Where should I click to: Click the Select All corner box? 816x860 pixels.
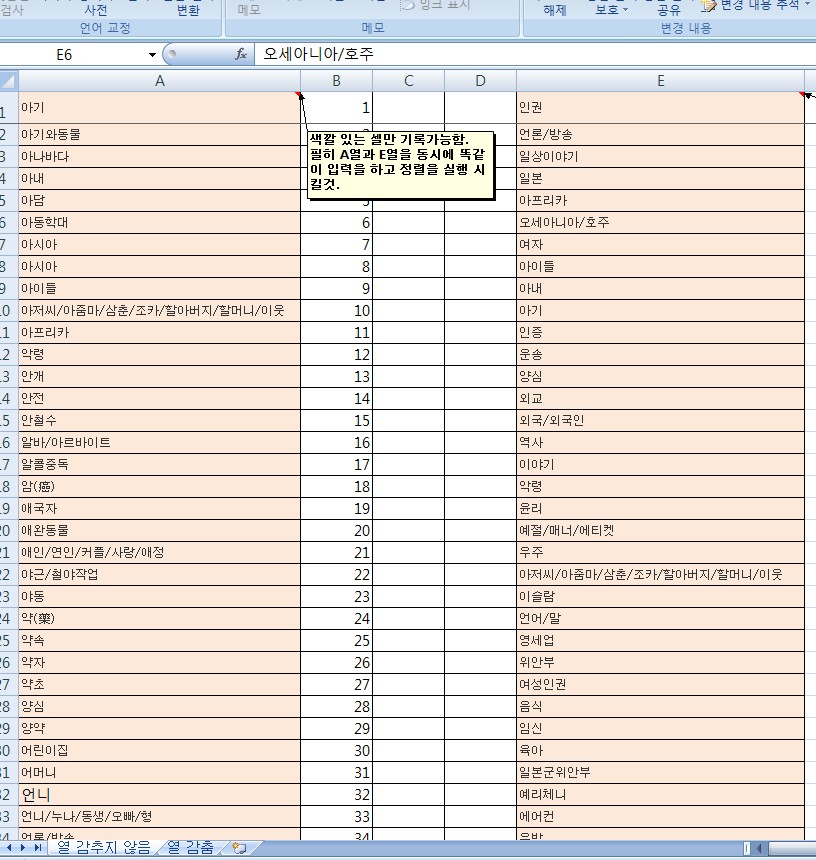coord(9,81)
